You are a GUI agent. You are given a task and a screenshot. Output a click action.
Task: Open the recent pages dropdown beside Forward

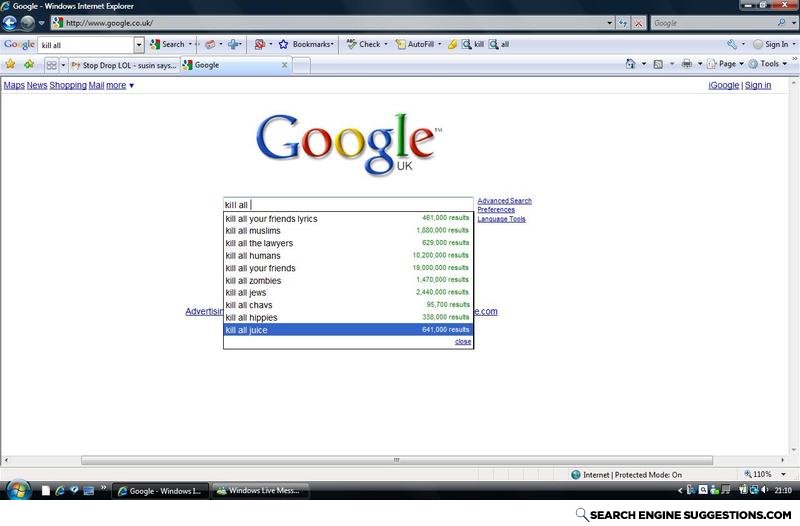coord(41,23)
